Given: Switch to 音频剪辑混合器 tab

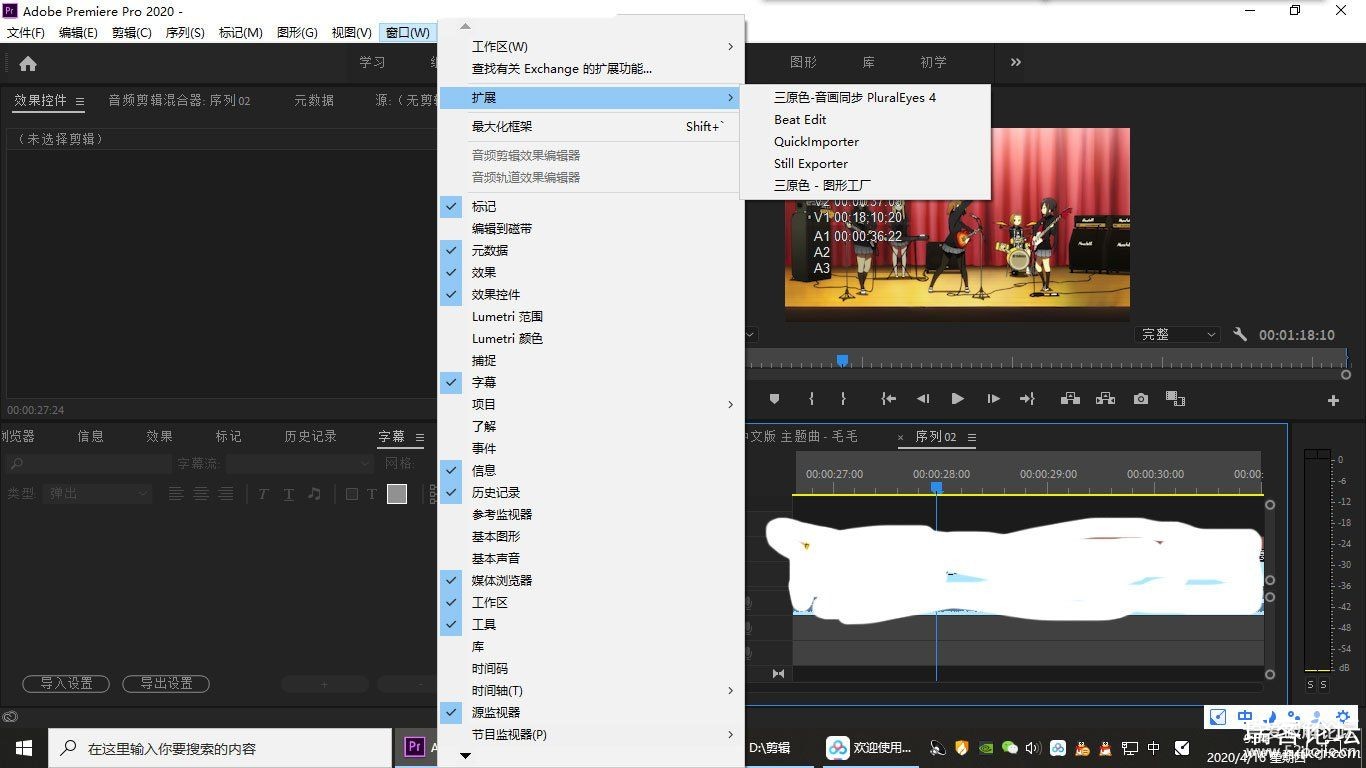Looking at the screenshot, I should [179, 100].
